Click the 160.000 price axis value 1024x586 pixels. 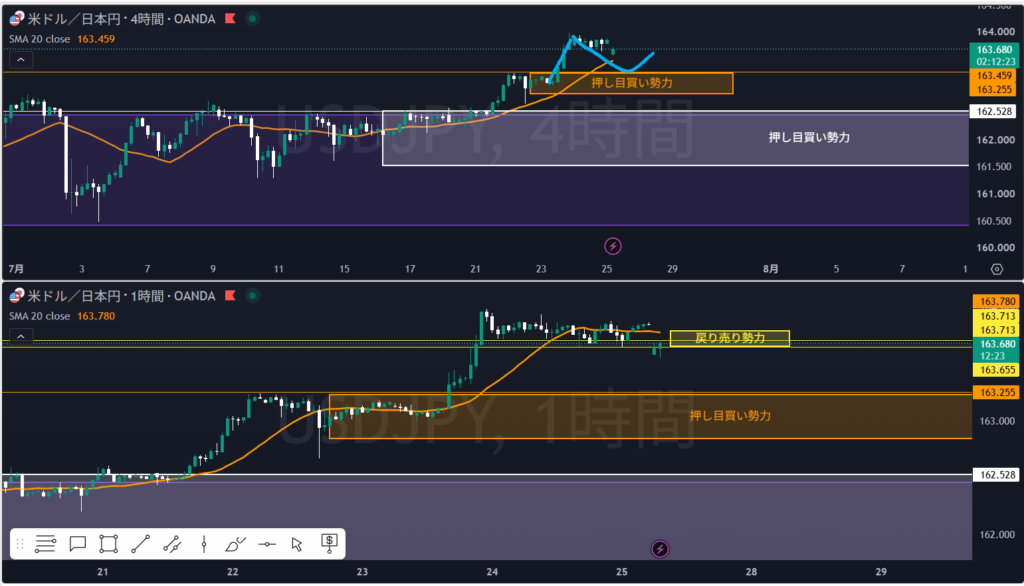point(995,248)
